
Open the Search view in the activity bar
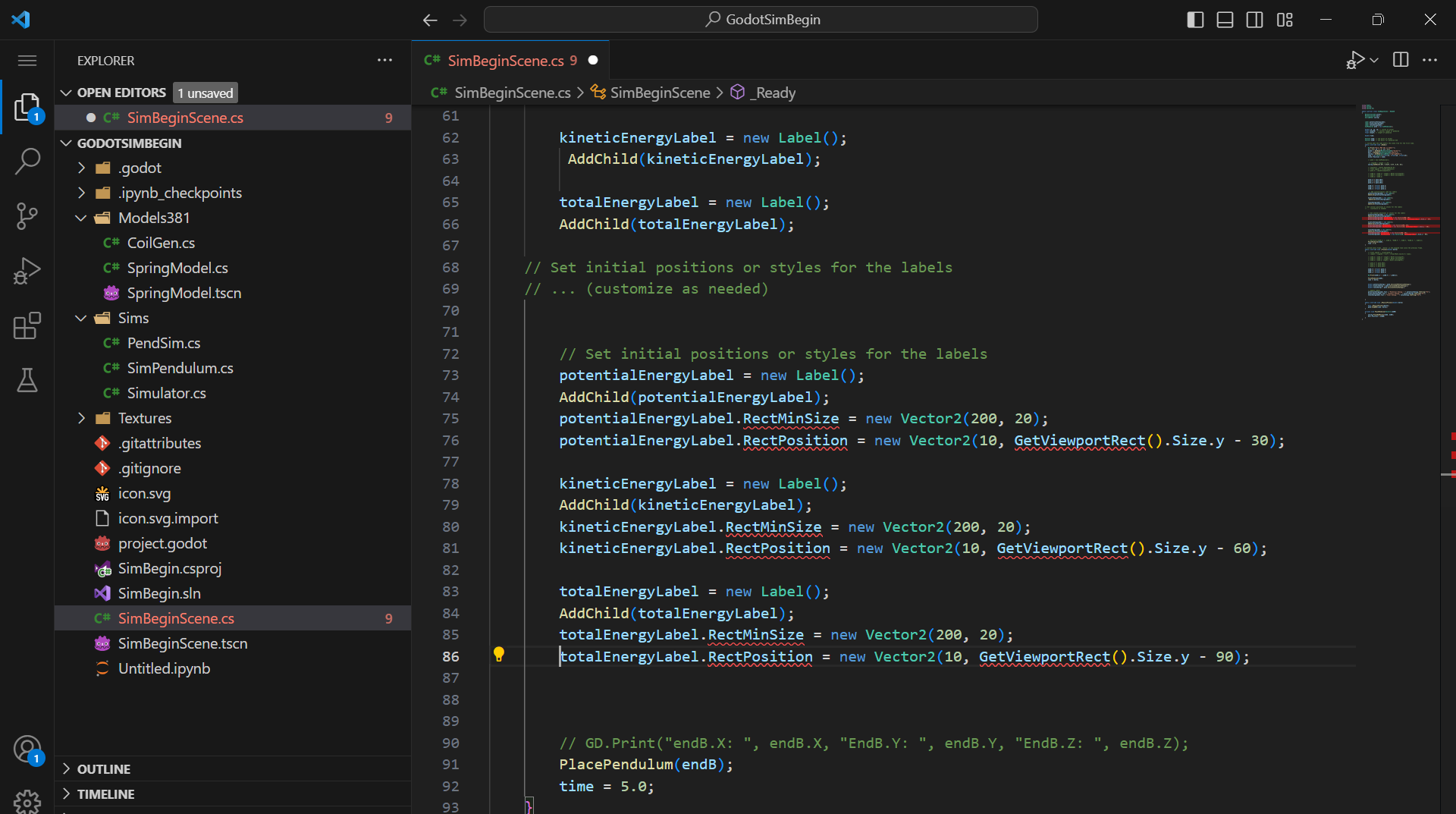27,161
